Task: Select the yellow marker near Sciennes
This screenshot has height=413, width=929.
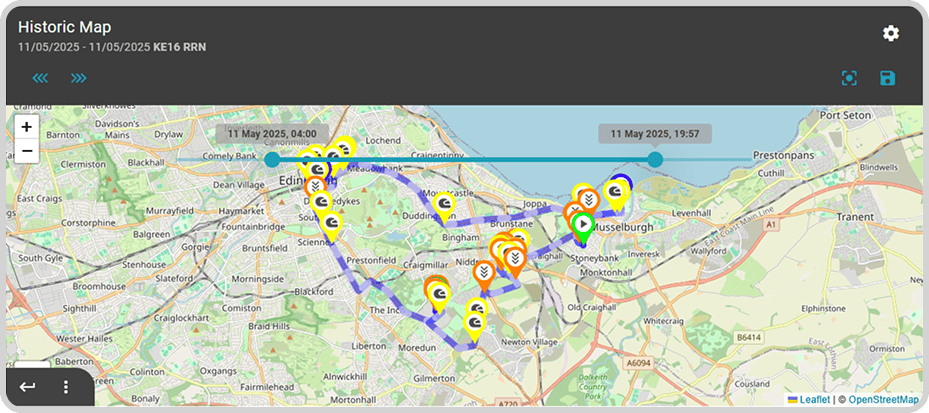Action: coord(332,223)
